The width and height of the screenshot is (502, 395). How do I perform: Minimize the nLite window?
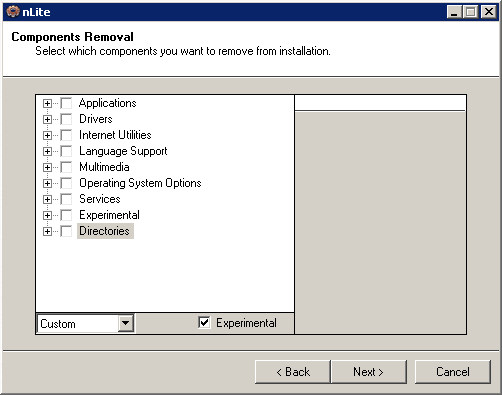point(454,12)
